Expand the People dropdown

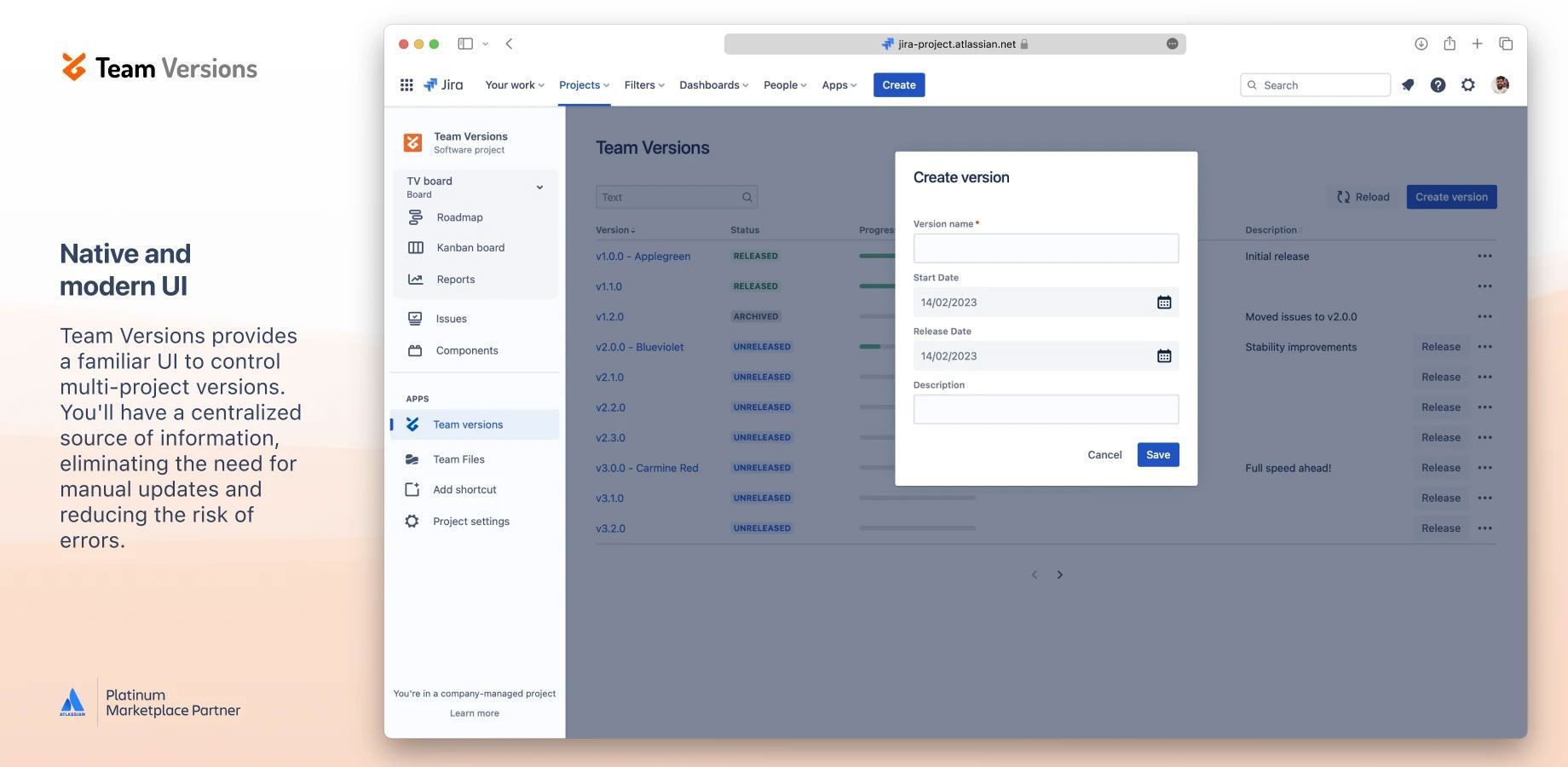[785, 85]
